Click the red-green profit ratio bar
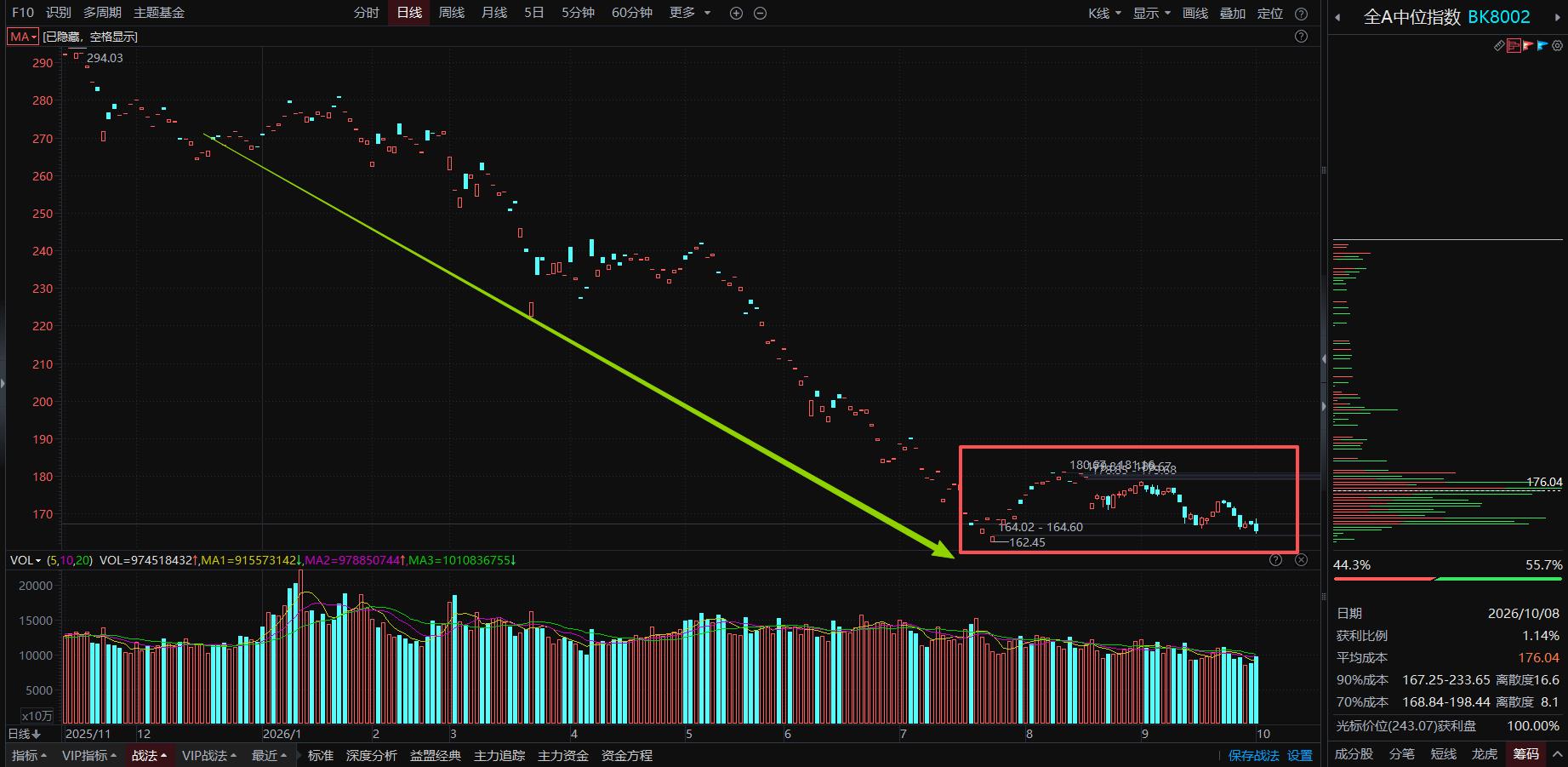Viewport: 1568px width, 767px height. click(1447, 579)
